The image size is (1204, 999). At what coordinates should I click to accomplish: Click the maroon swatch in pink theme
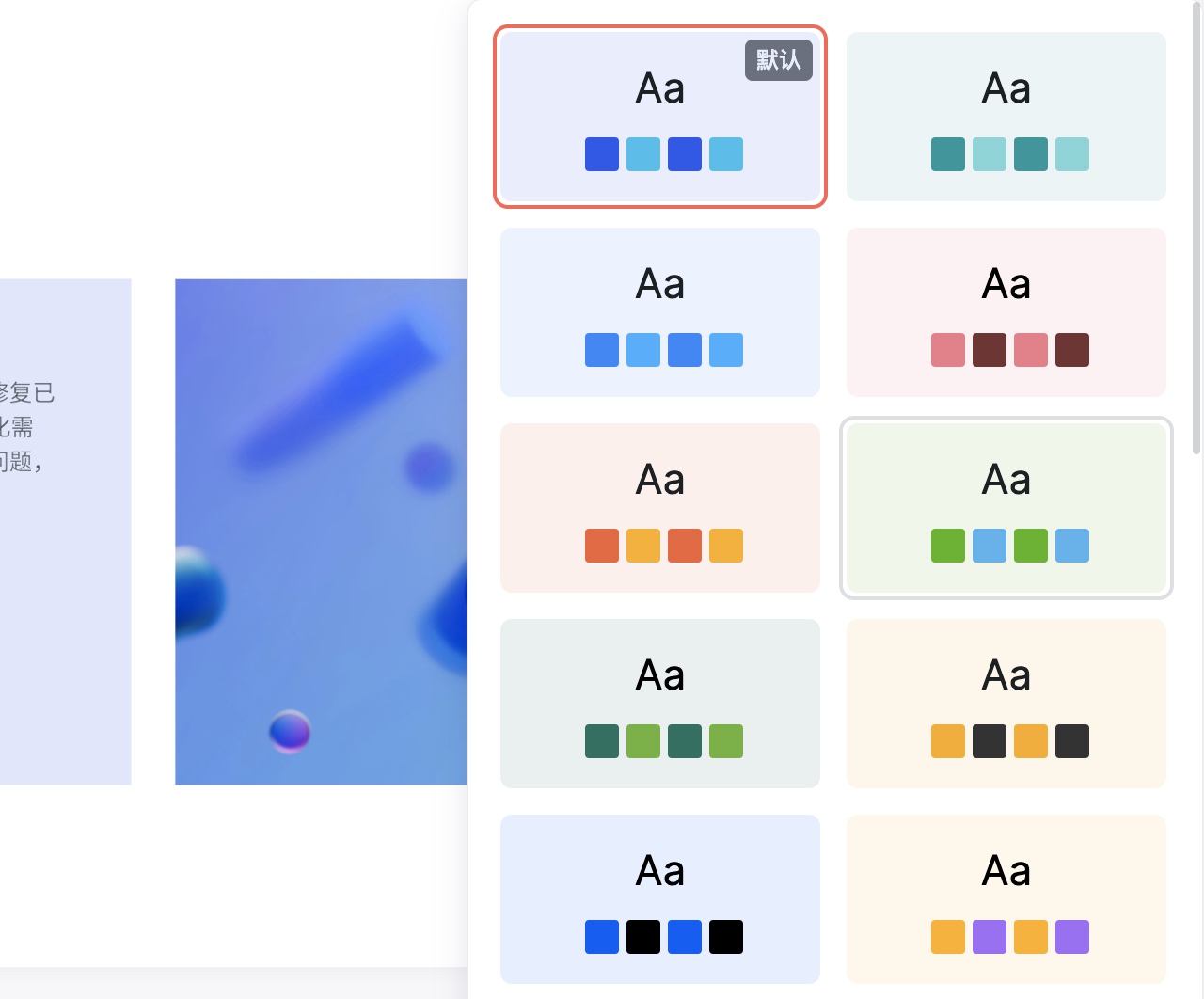[990, 350]
